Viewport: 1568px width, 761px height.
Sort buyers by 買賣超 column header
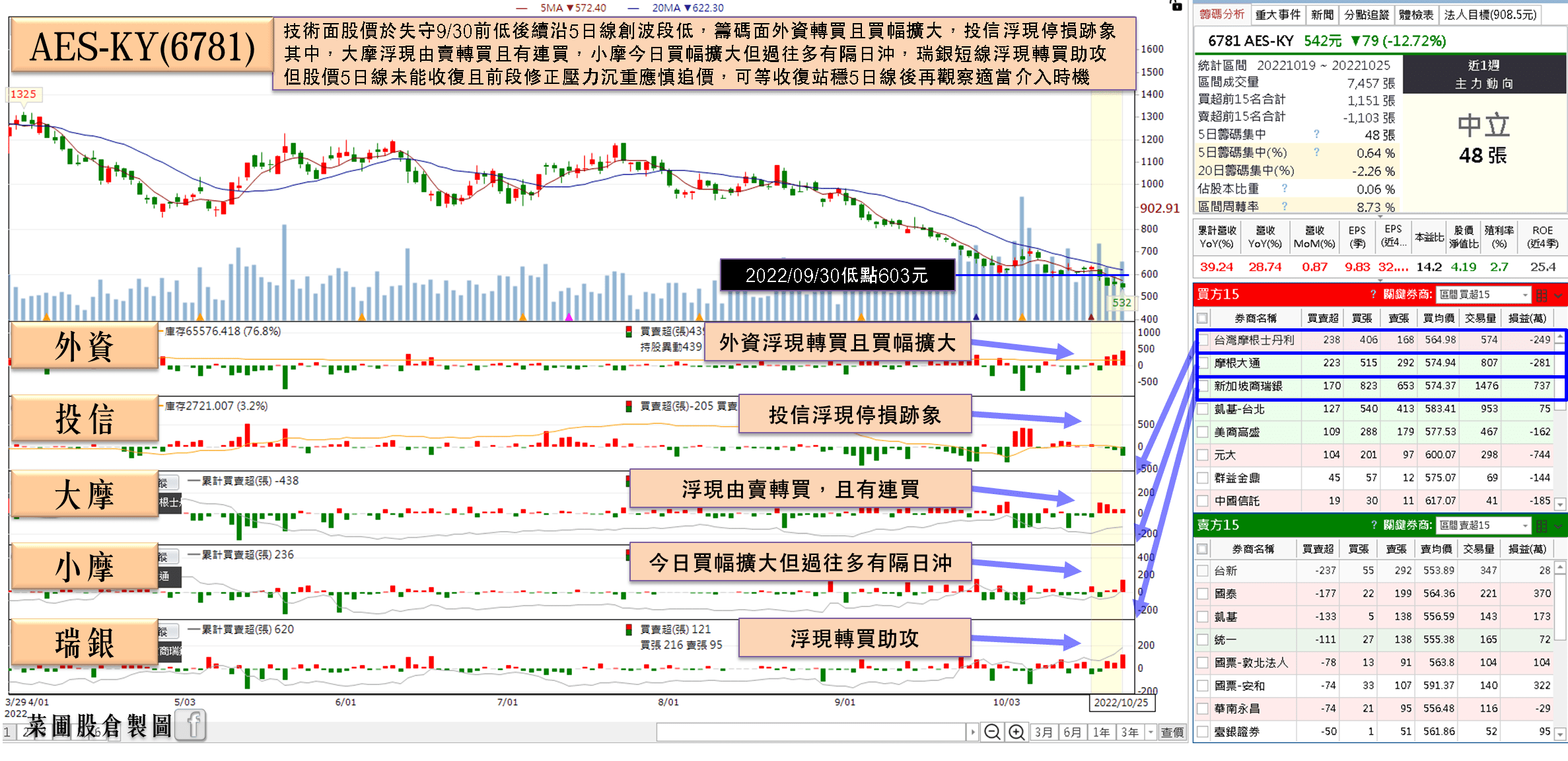[x=1323, y=318]
